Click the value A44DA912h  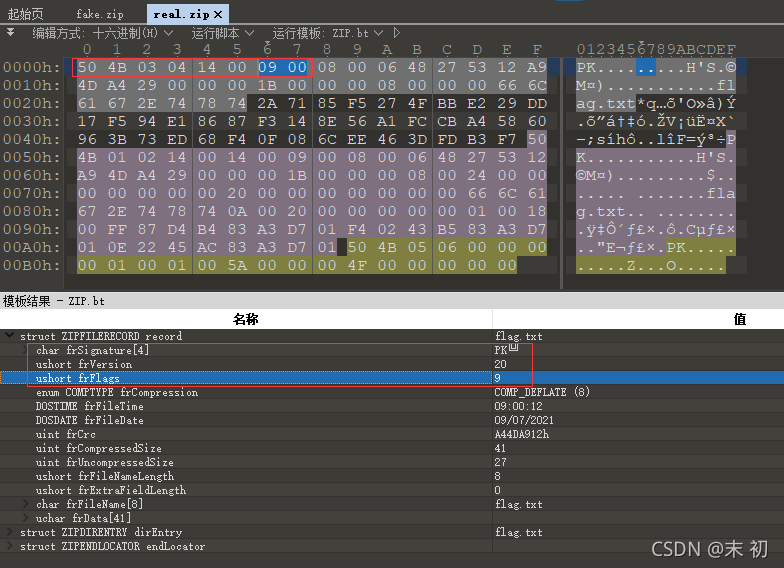(x=522, y=434)
